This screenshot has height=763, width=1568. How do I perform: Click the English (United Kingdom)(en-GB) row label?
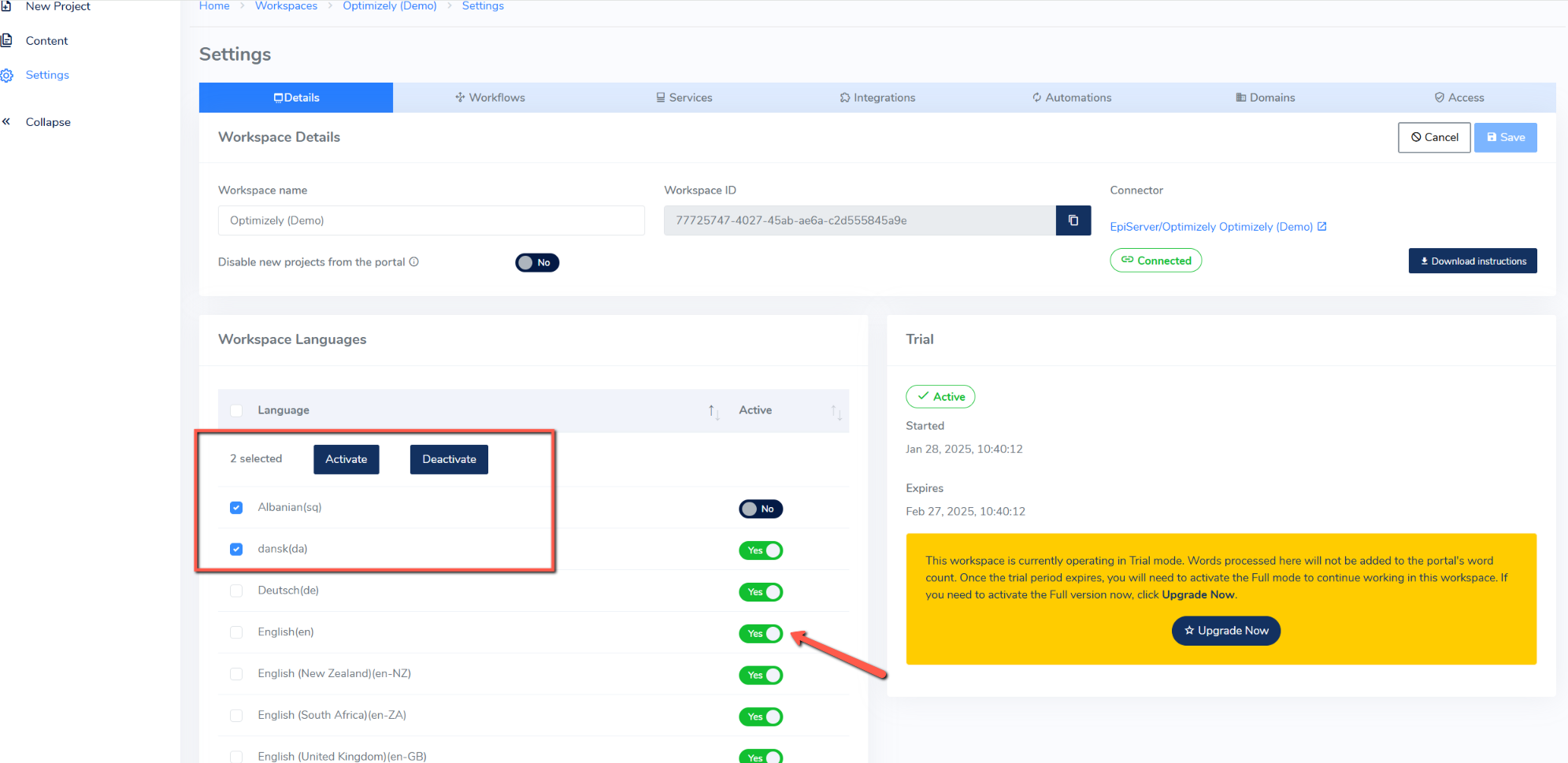(342, 756)
